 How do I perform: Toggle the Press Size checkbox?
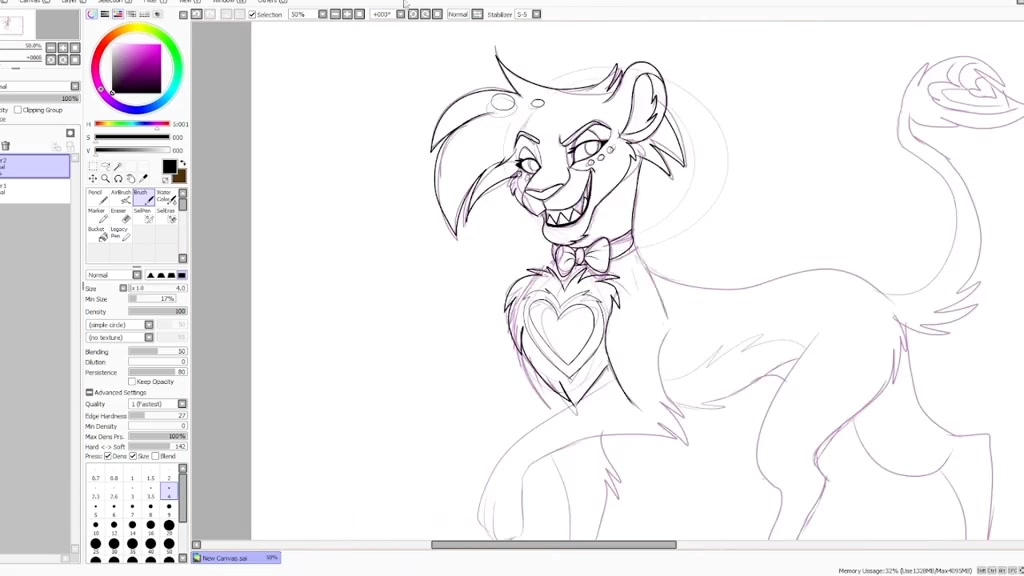(133, 456)
